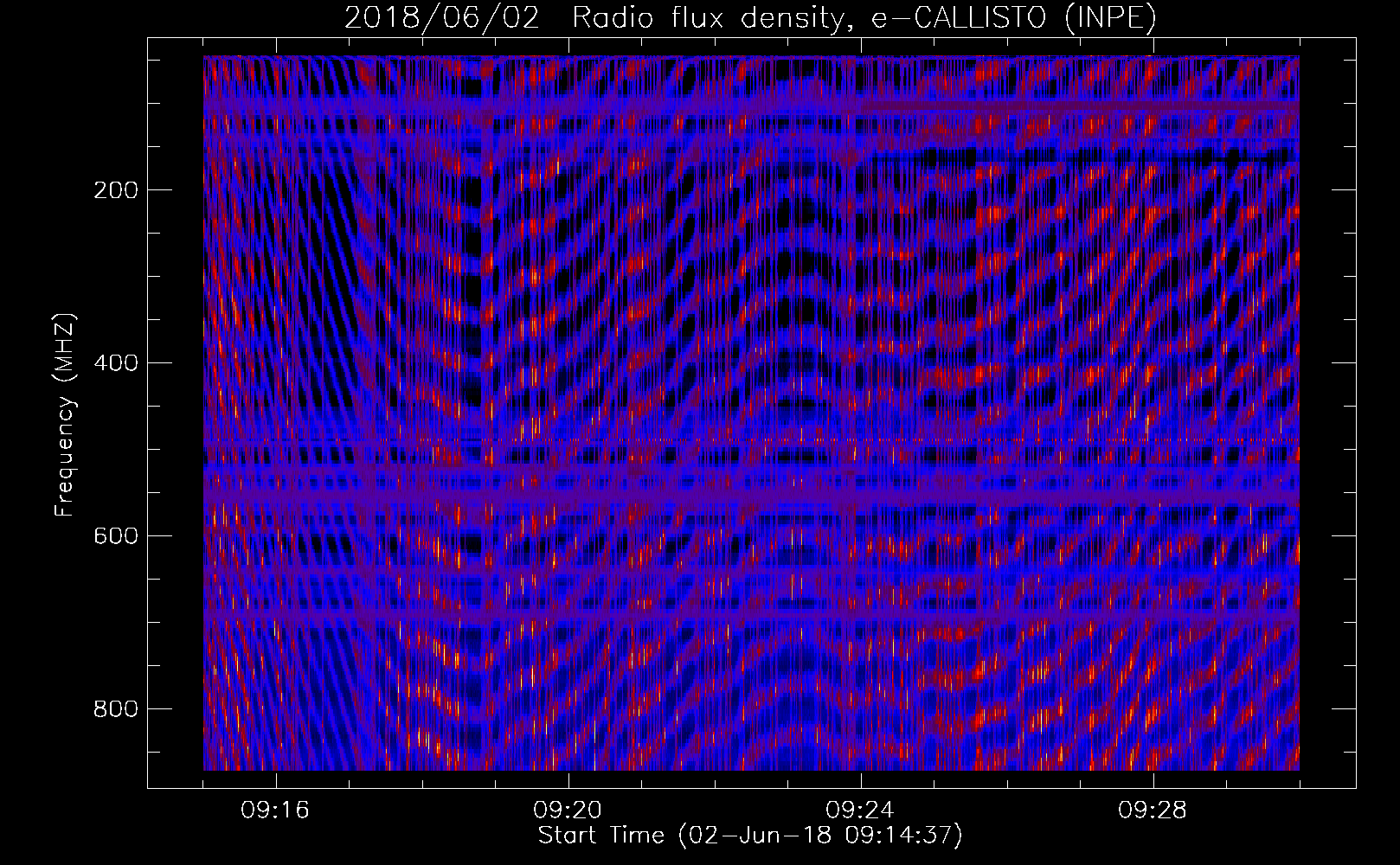
Task: Click the 09:28 time tick label
Action: 1153,811
